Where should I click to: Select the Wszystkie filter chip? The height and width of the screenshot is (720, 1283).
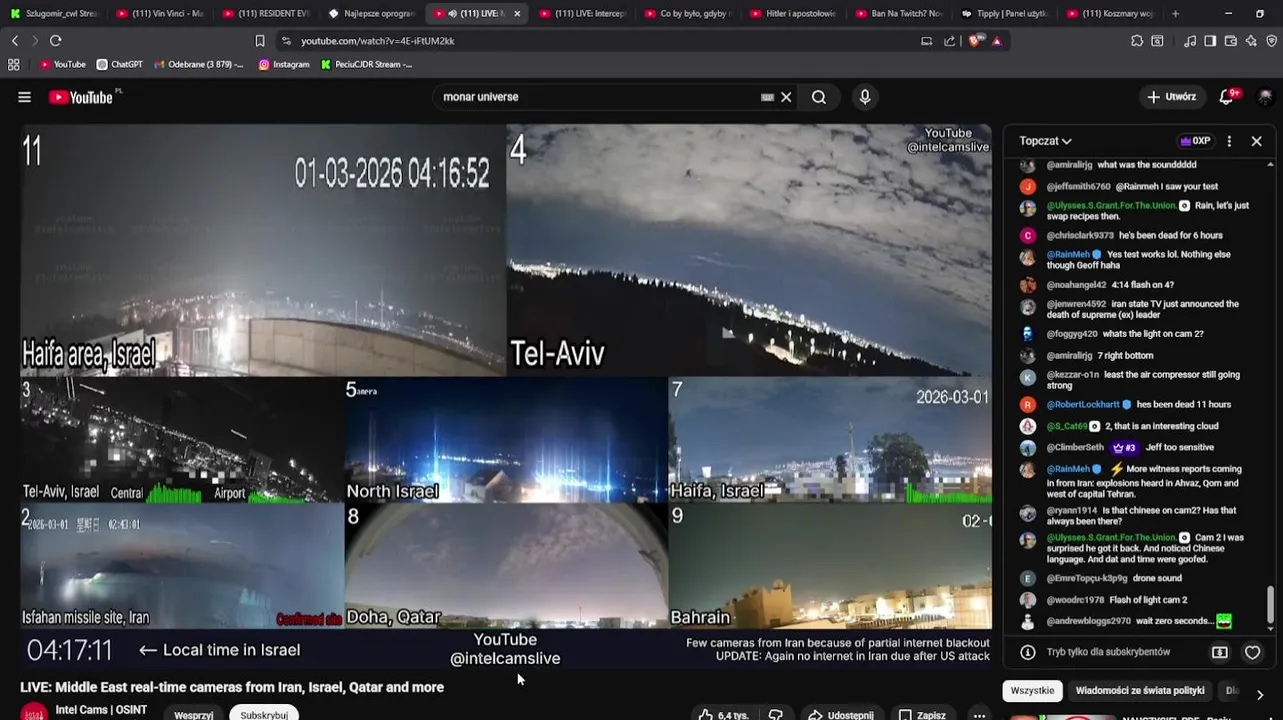(1032, 691)
